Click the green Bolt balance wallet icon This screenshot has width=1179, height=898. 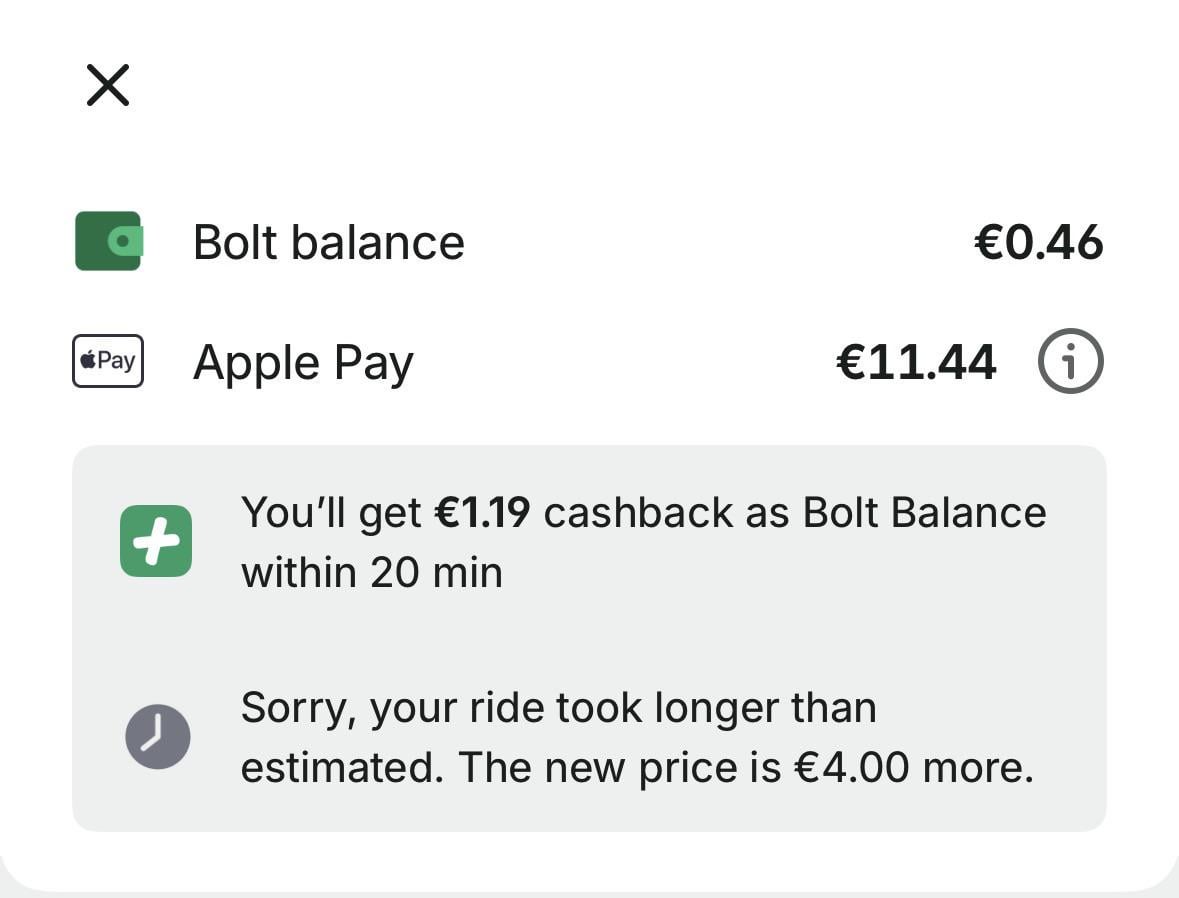coord(108,241)
